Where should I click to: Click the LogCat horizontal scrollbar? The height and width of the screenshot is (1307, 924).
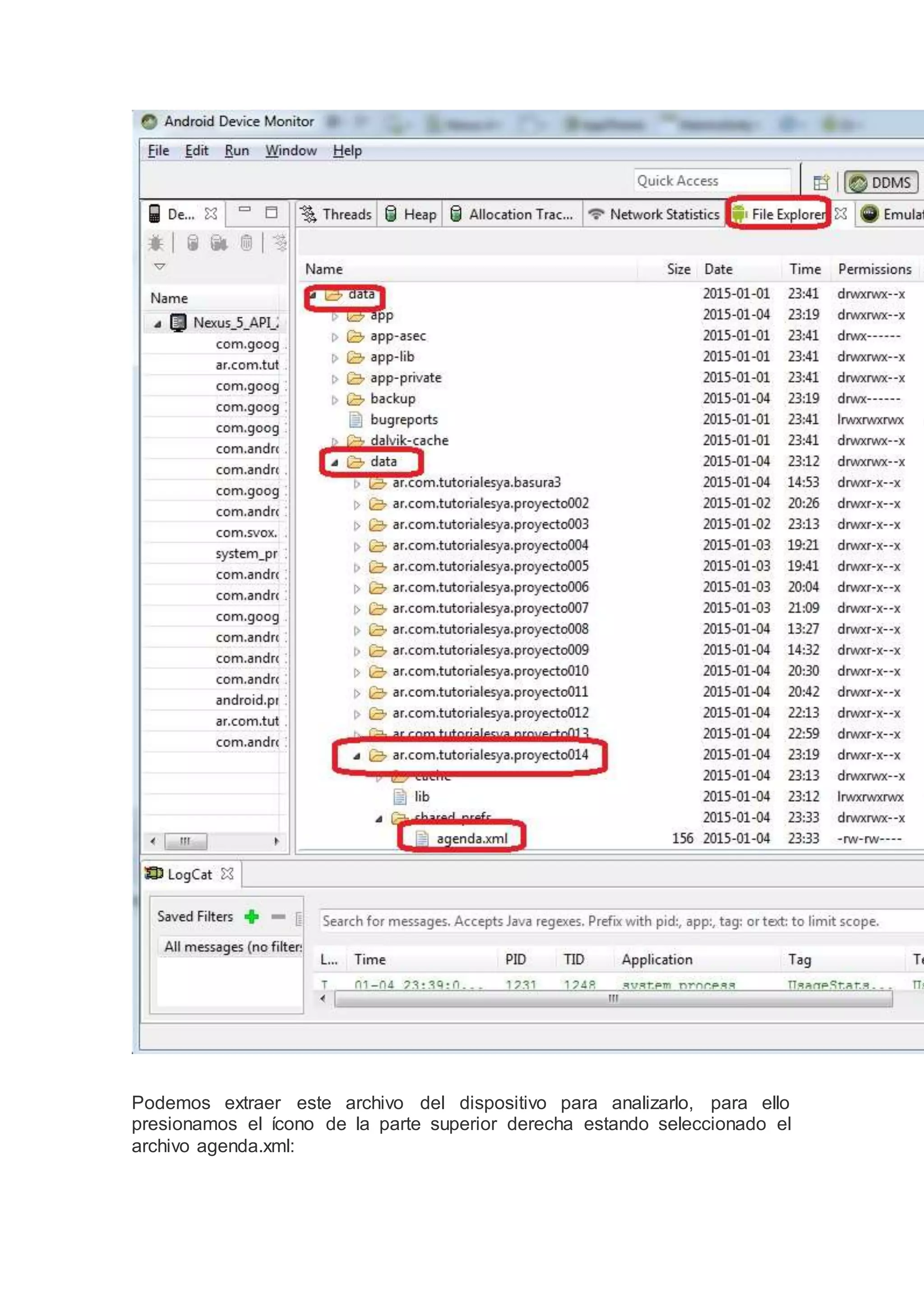pos(613,998)
